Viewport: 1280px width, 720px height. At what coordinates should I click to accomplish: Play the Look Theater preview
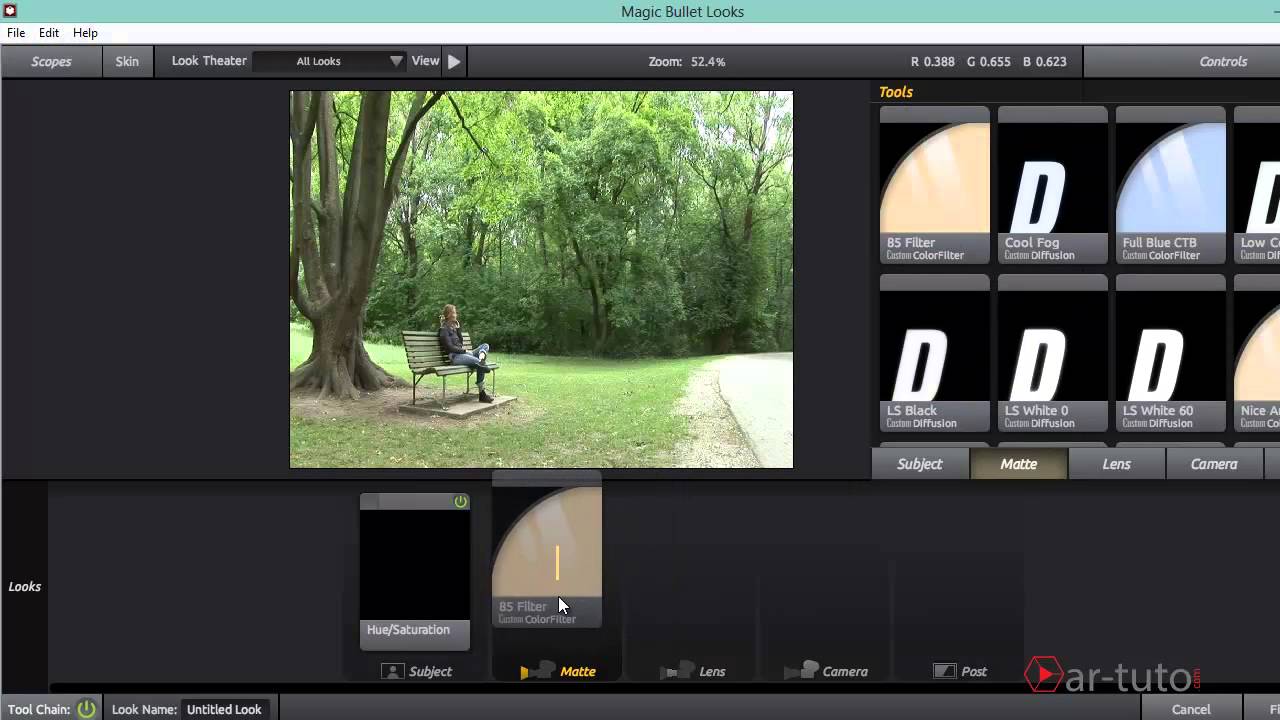[x=454, y=61]
